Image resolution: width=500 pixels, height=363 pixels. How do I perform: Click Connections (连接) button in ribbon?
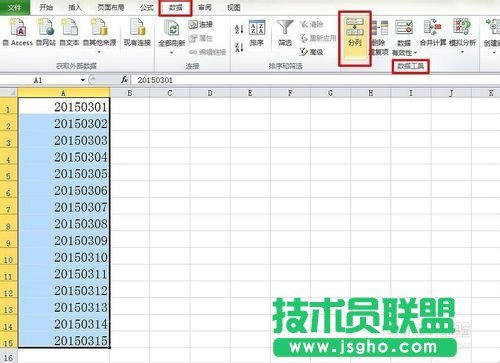pyautogui.click(x=201, y=24)
